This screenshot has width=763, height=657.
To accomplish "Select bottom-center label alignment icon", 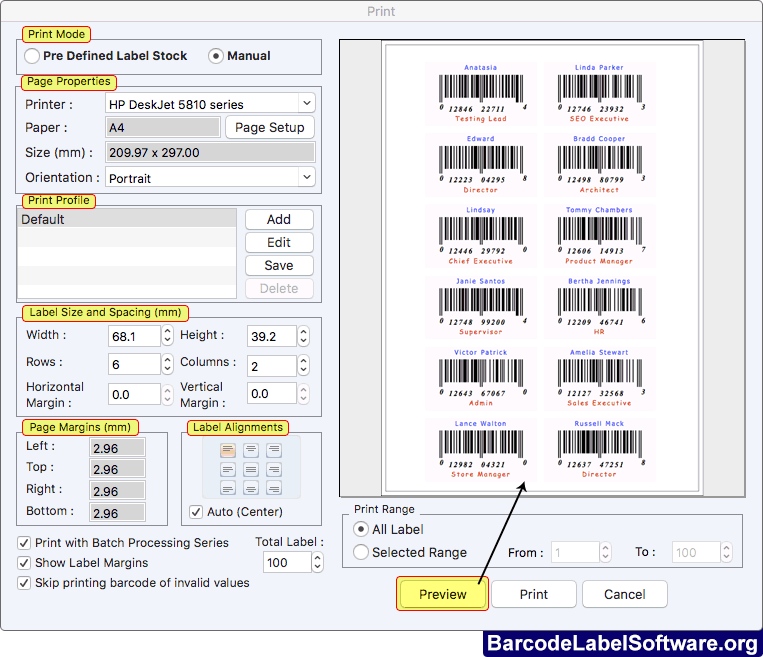I will point(251,488).
